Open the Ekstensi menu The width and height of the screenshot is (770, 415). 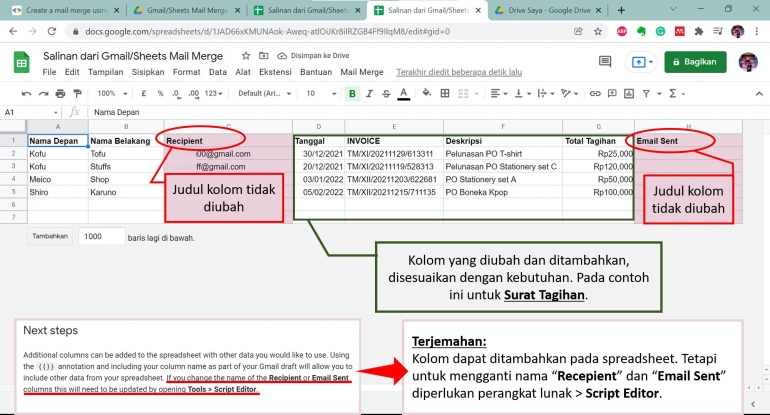(x=275, y=72)
